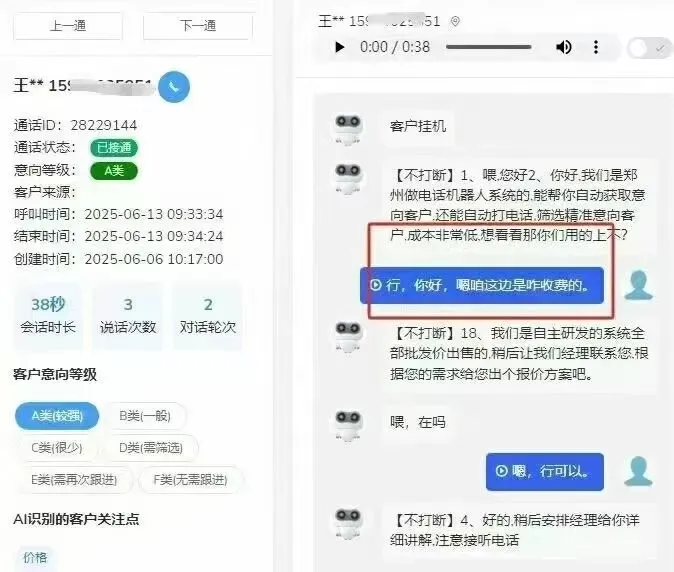This screenshot has width=674, height=572.
Task: Click customer avatar next to fee question
Action: [638, 285]
